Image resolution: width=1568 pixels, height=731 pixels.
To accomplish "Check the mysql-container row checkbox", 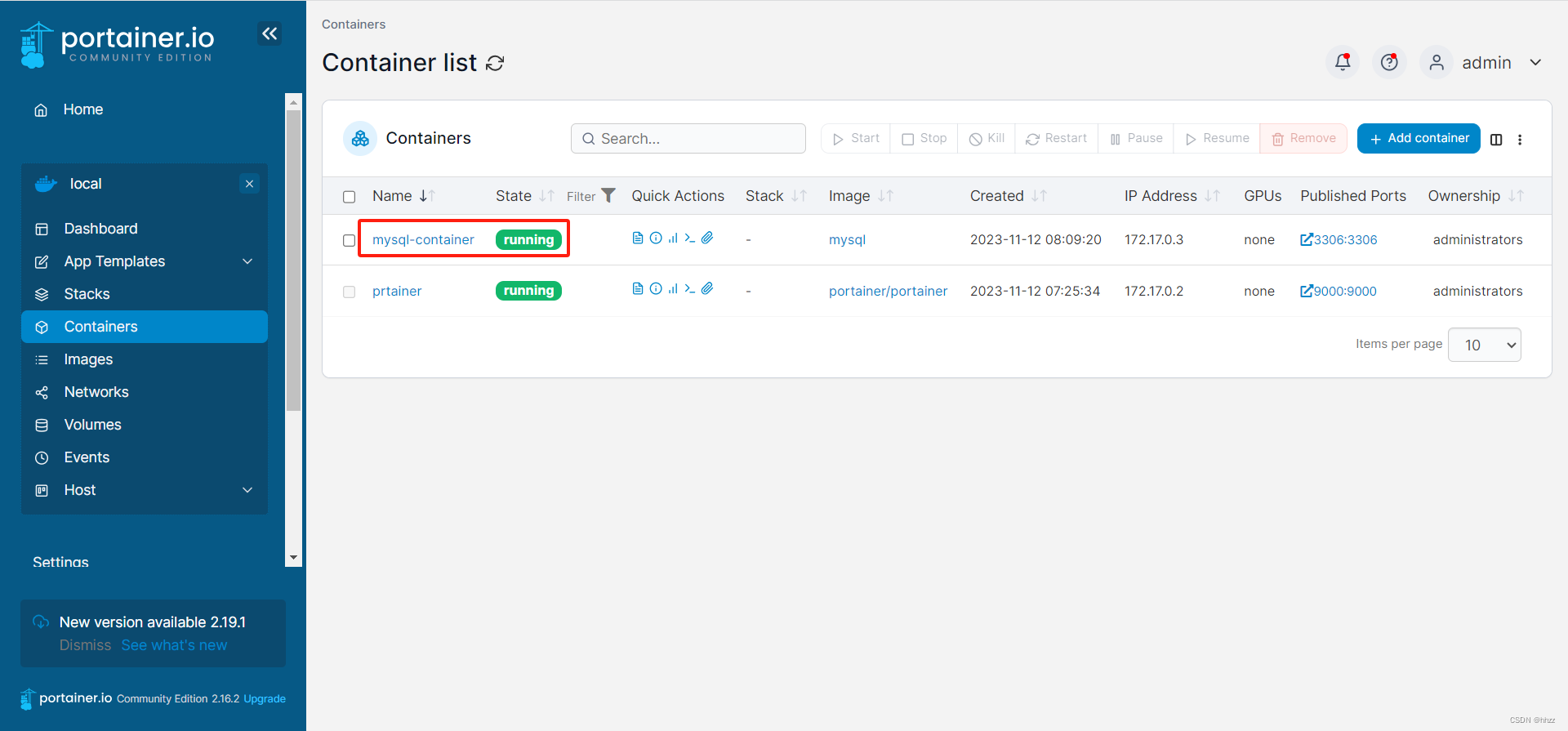I will pyautogui.click(x=350, y=240).
